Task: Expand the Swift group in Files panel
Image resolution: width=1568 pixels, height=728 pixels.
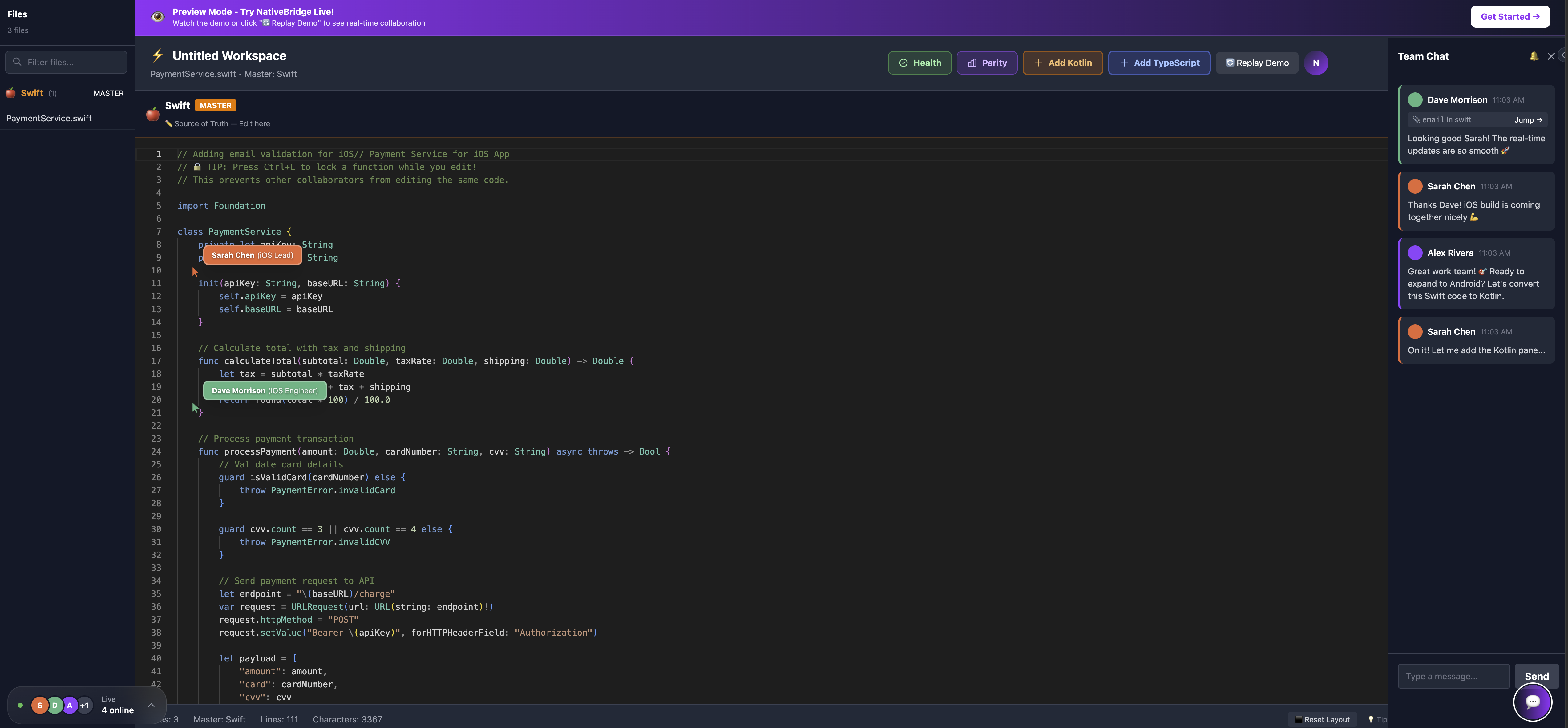Action: 33,92
